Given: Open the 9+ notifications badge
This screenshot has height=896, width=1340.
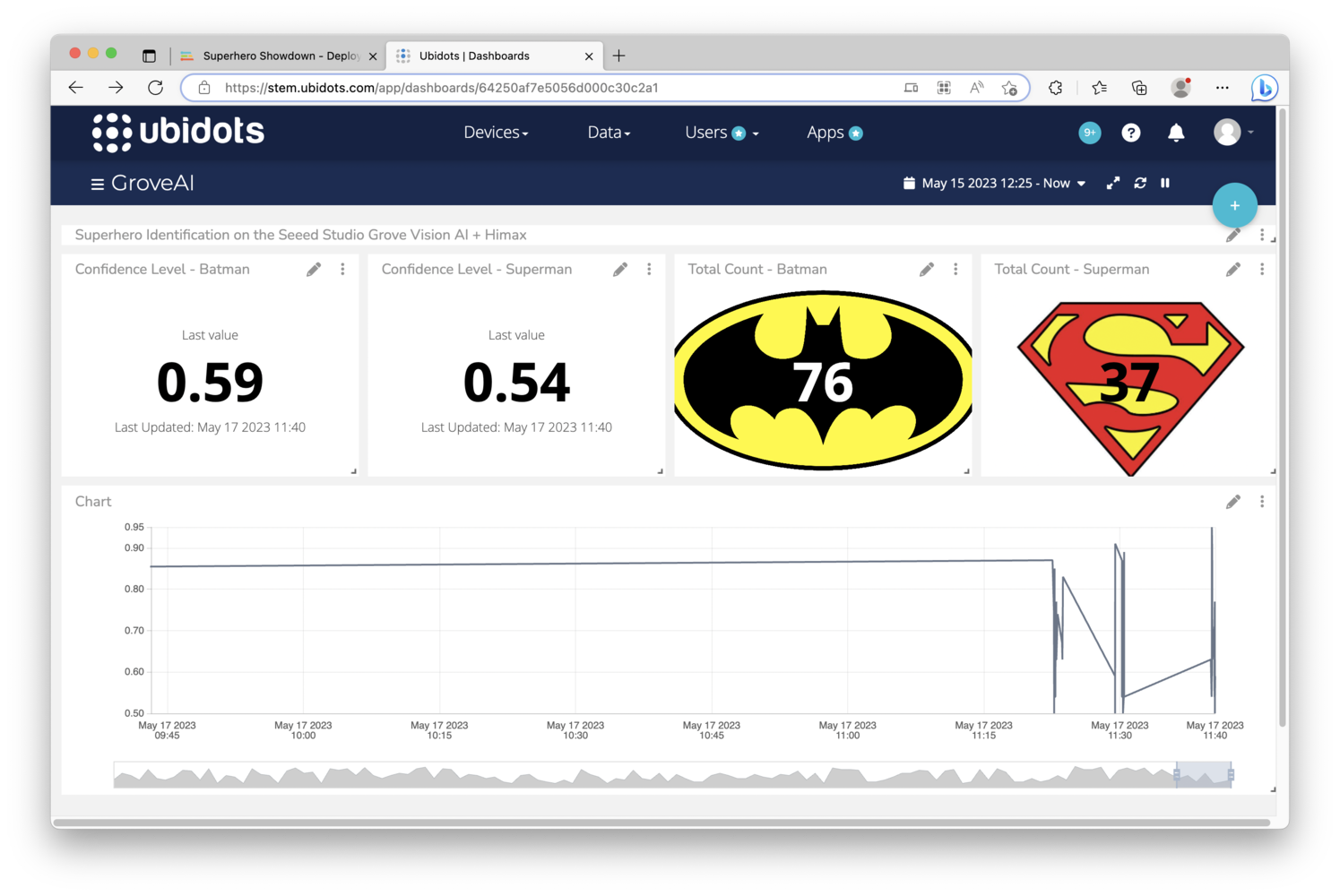Looking at the screenshot, I should tap(1089, 133).
